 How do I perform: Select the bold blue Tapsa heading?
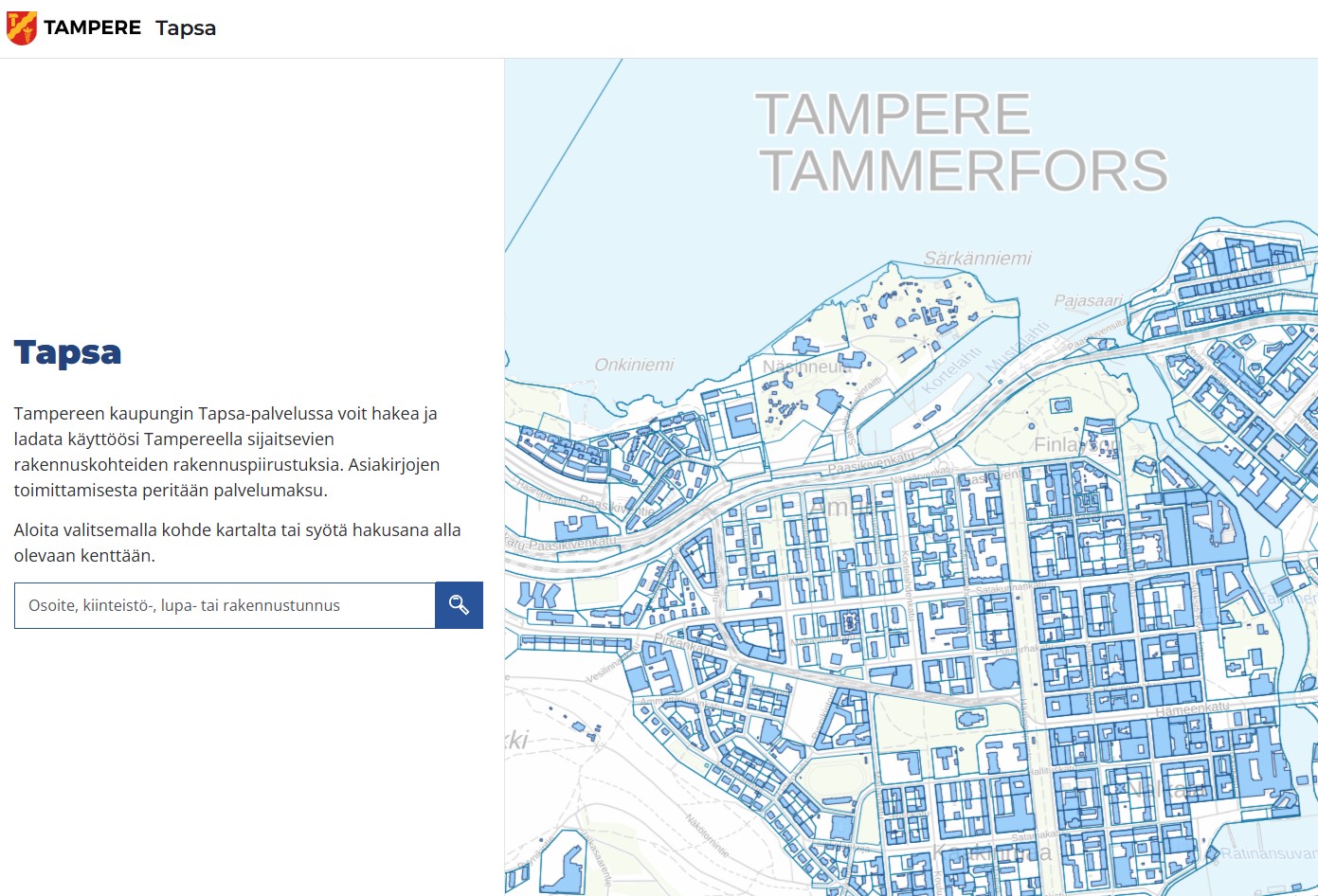pos(67,352)
